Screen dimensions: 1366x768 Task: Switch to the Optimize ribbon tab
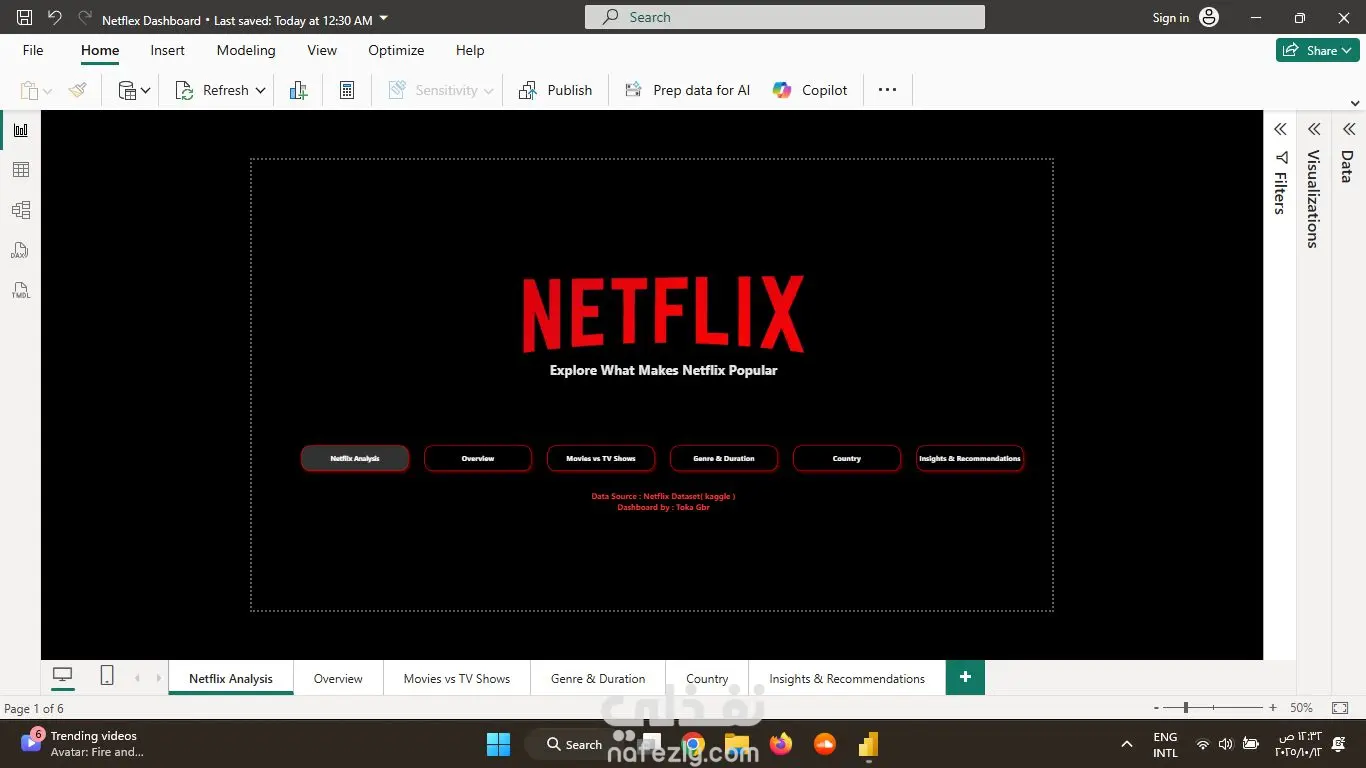click(x=396, y=50)
